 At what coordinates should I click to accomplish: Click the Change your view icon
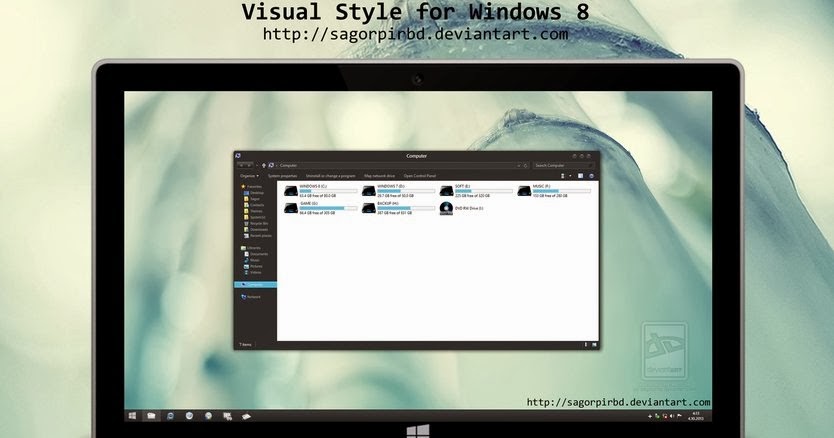(563, 176)
